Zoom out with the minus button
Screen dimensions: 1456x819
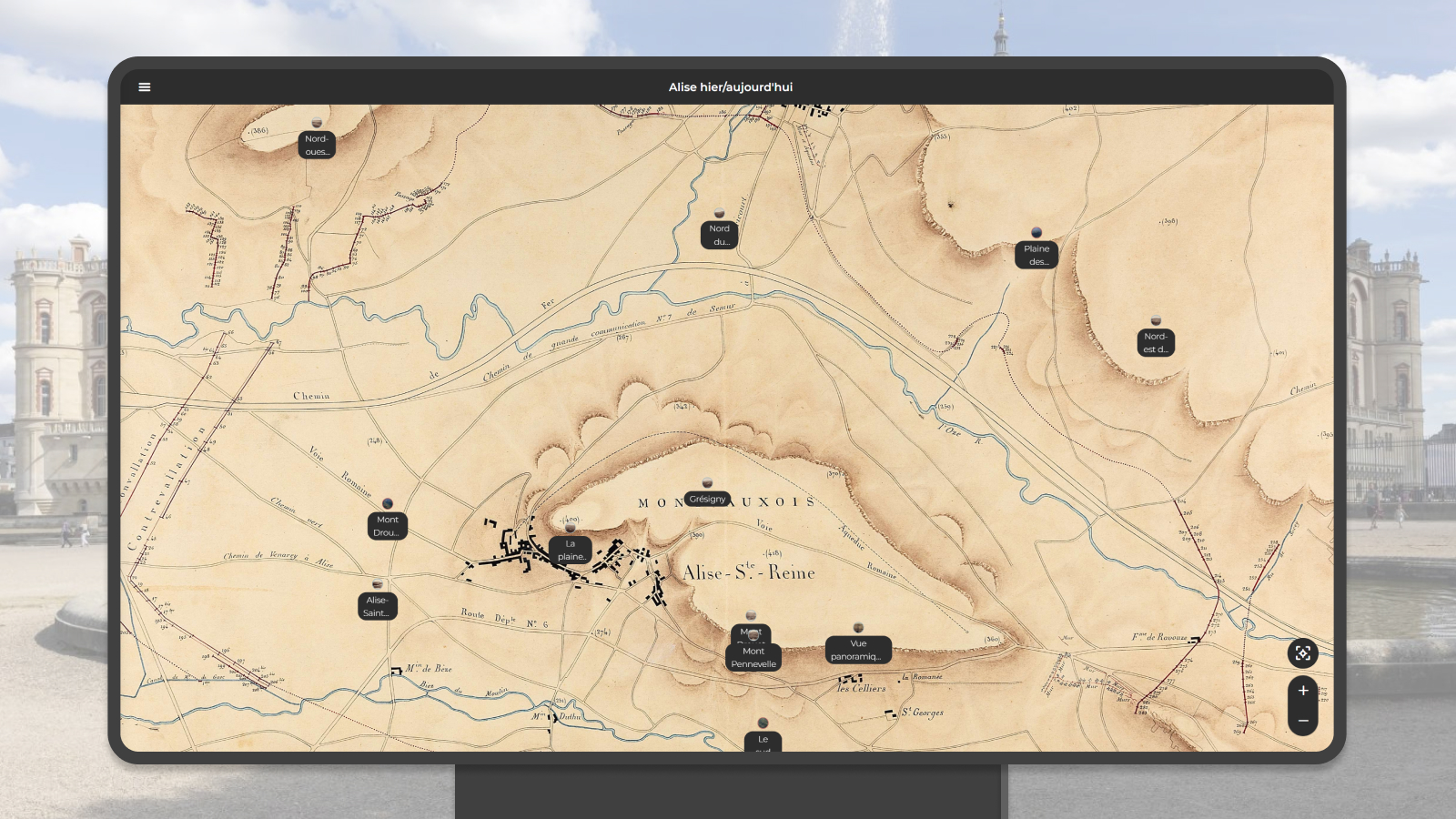(x=1303, y=721)
